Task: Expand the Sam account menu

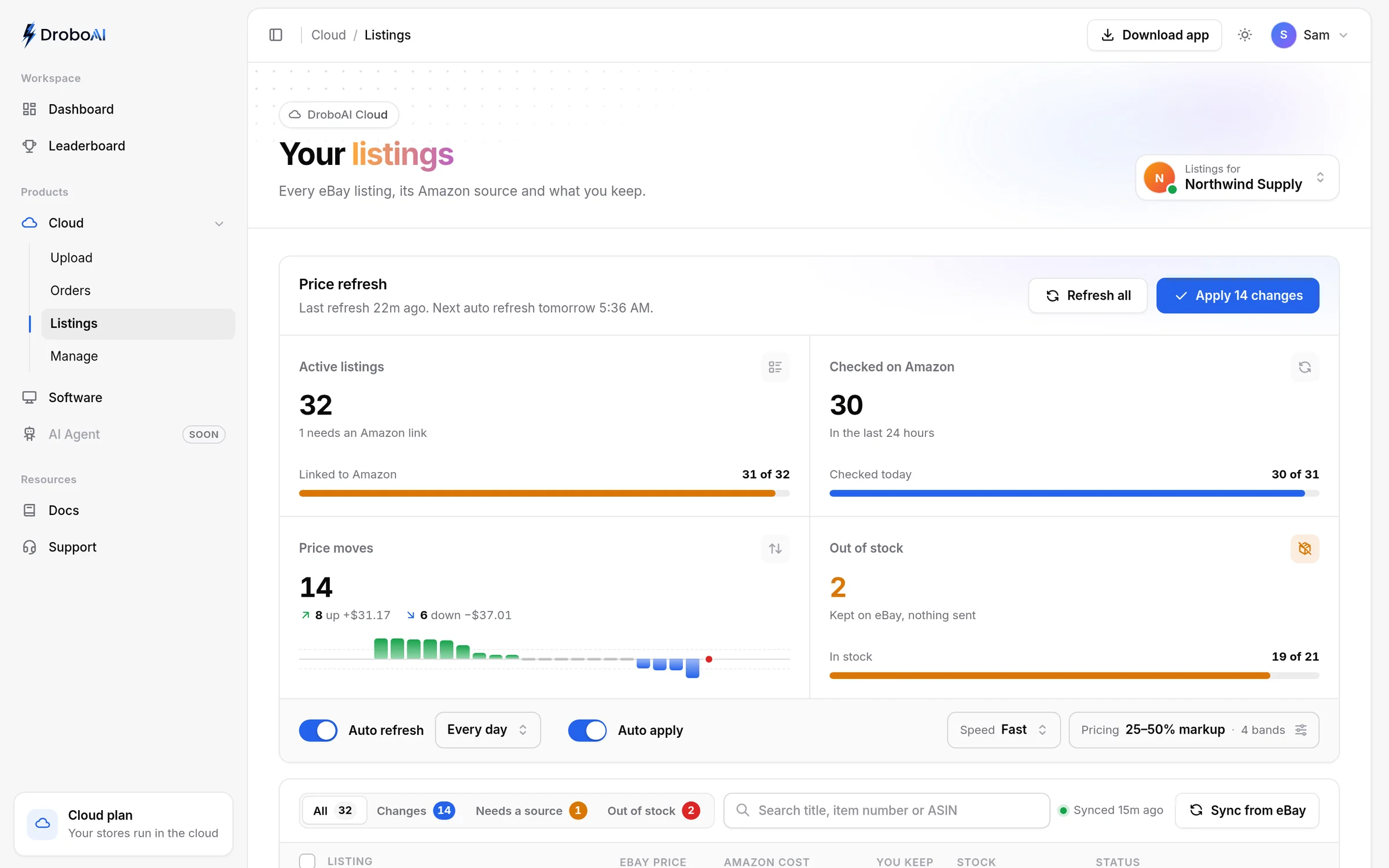Action: [1311, 35]
